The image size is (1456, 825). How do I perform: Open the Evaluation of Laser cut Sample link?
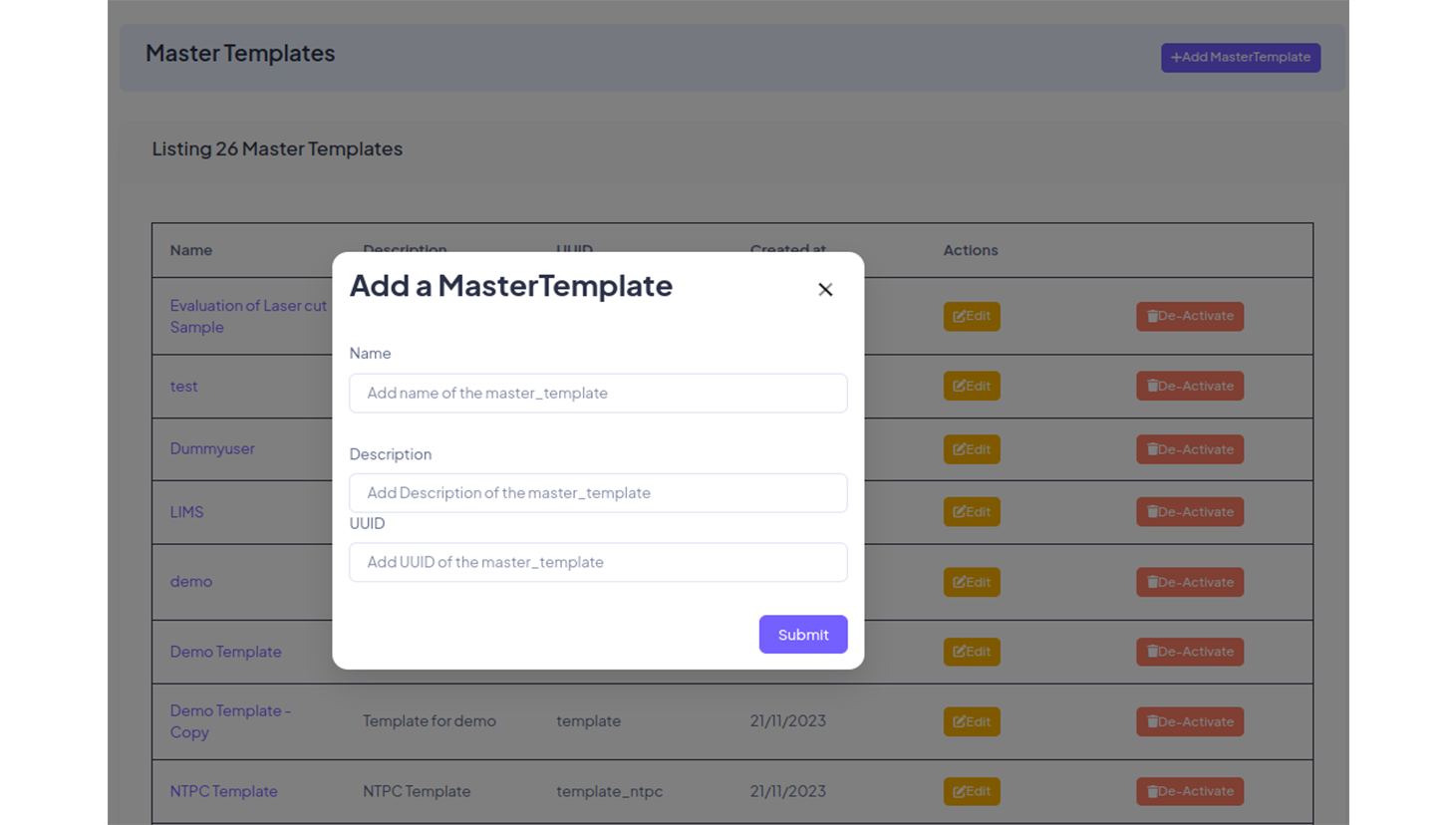click(x=247, y=306)
